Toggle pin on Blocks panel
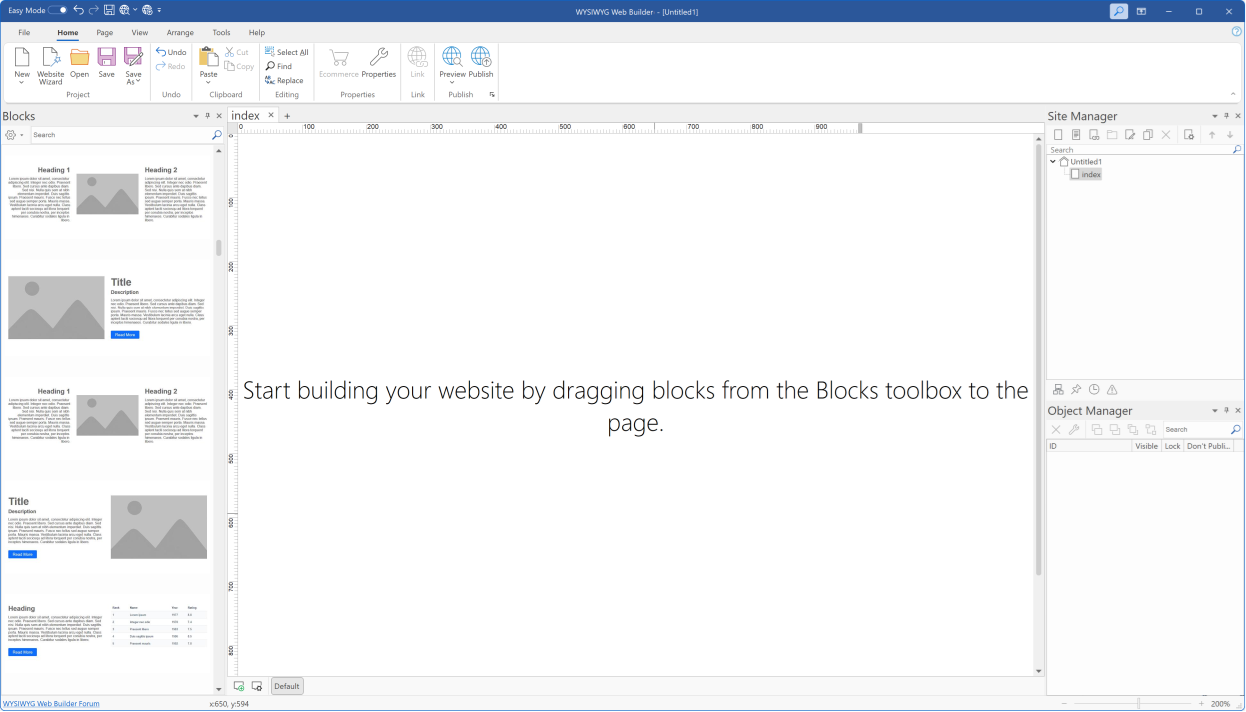 point(207,116)
